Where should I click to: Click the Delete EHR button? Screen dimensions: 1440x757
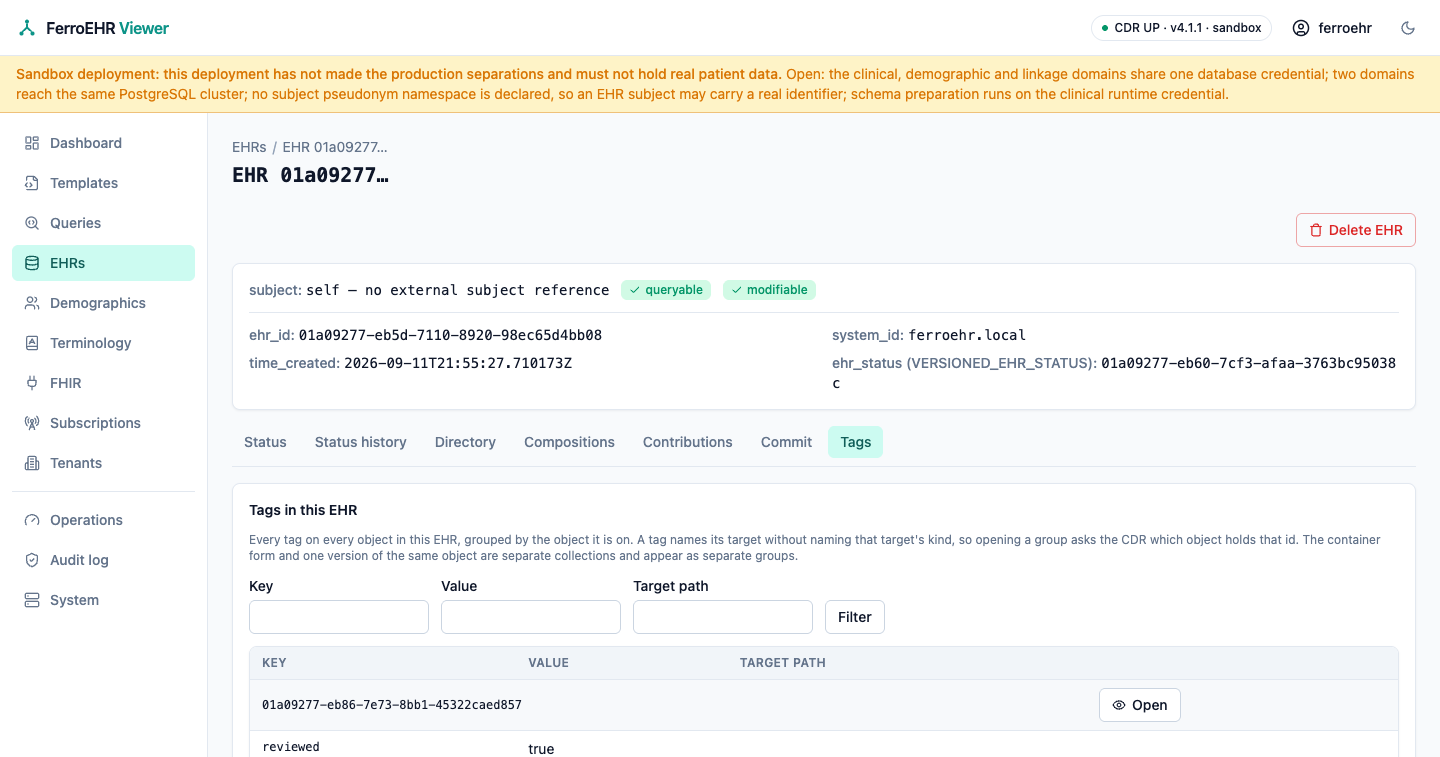coord(1355,230)
